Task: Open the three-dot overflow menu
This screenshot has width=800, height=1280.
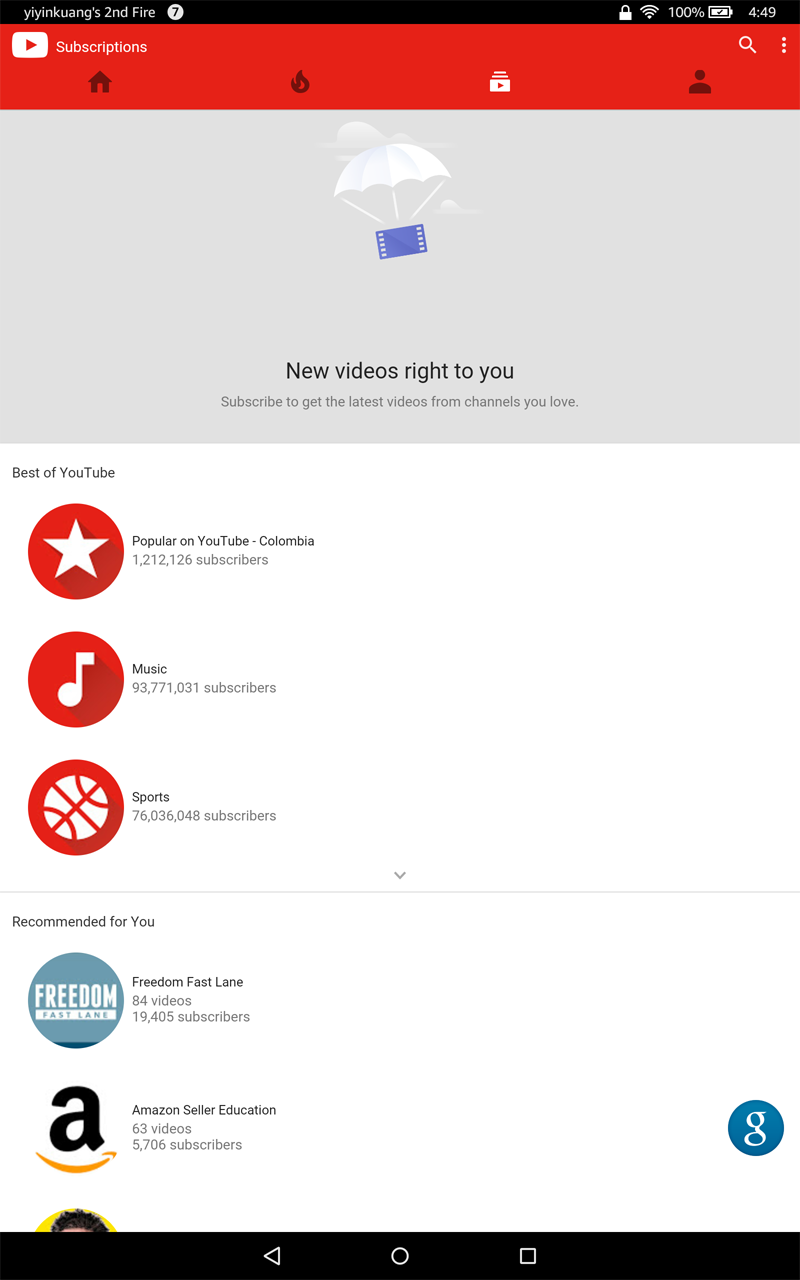Action: click(784, 45)
